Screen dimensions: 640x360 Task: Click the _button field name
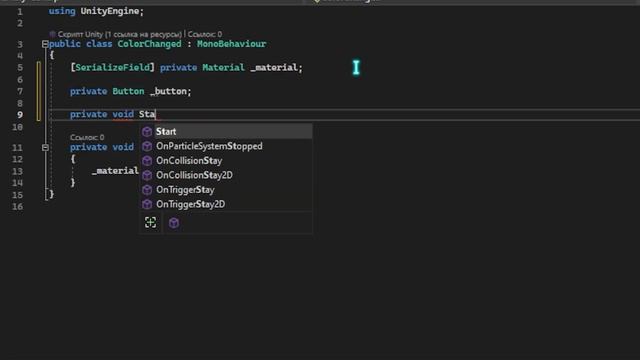[x=170, y=91]
